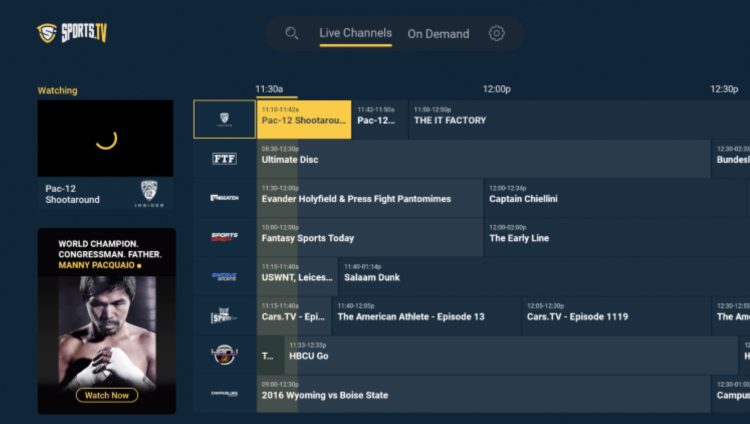
Task: Select the Fantasy Sports Today program
Action: (370, 237)
